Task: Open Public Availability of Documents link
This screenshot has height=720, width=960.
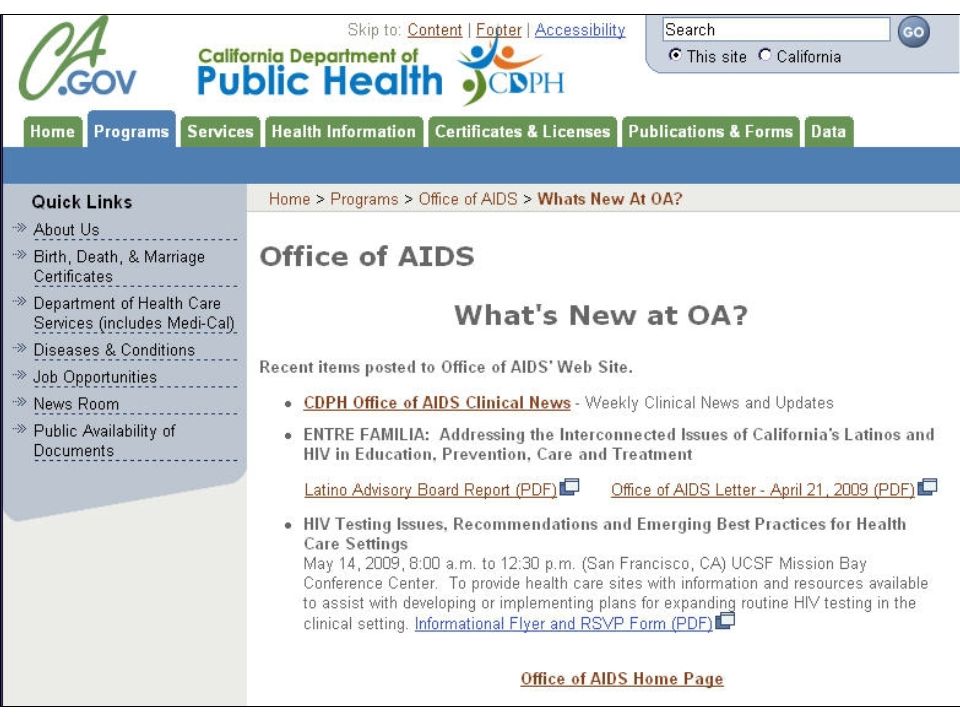Action: point(104,440)
